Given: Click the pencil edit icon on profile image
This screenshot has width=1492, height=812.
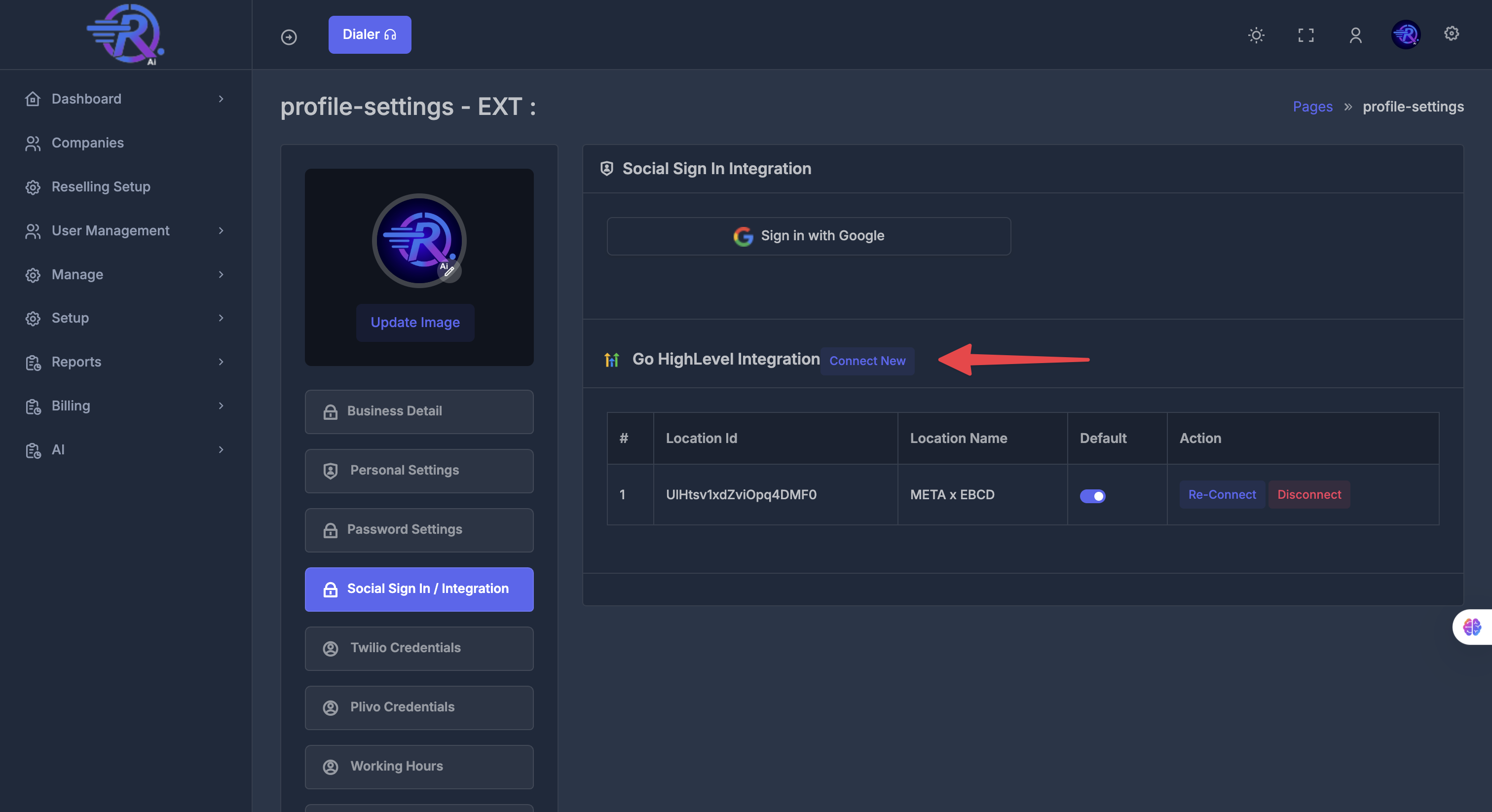Looking at the screenshot, I should point(449,271).
